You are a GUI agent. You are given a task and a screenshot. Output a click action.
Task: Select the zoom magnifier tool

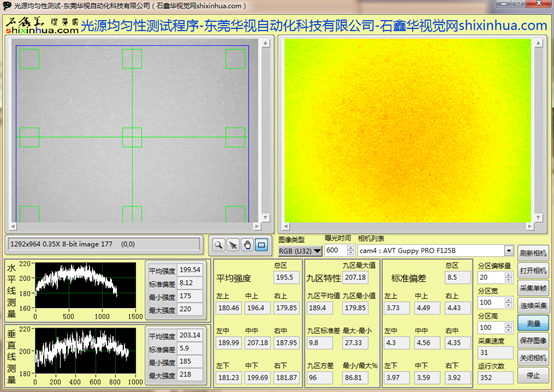[x=219, y=245]
